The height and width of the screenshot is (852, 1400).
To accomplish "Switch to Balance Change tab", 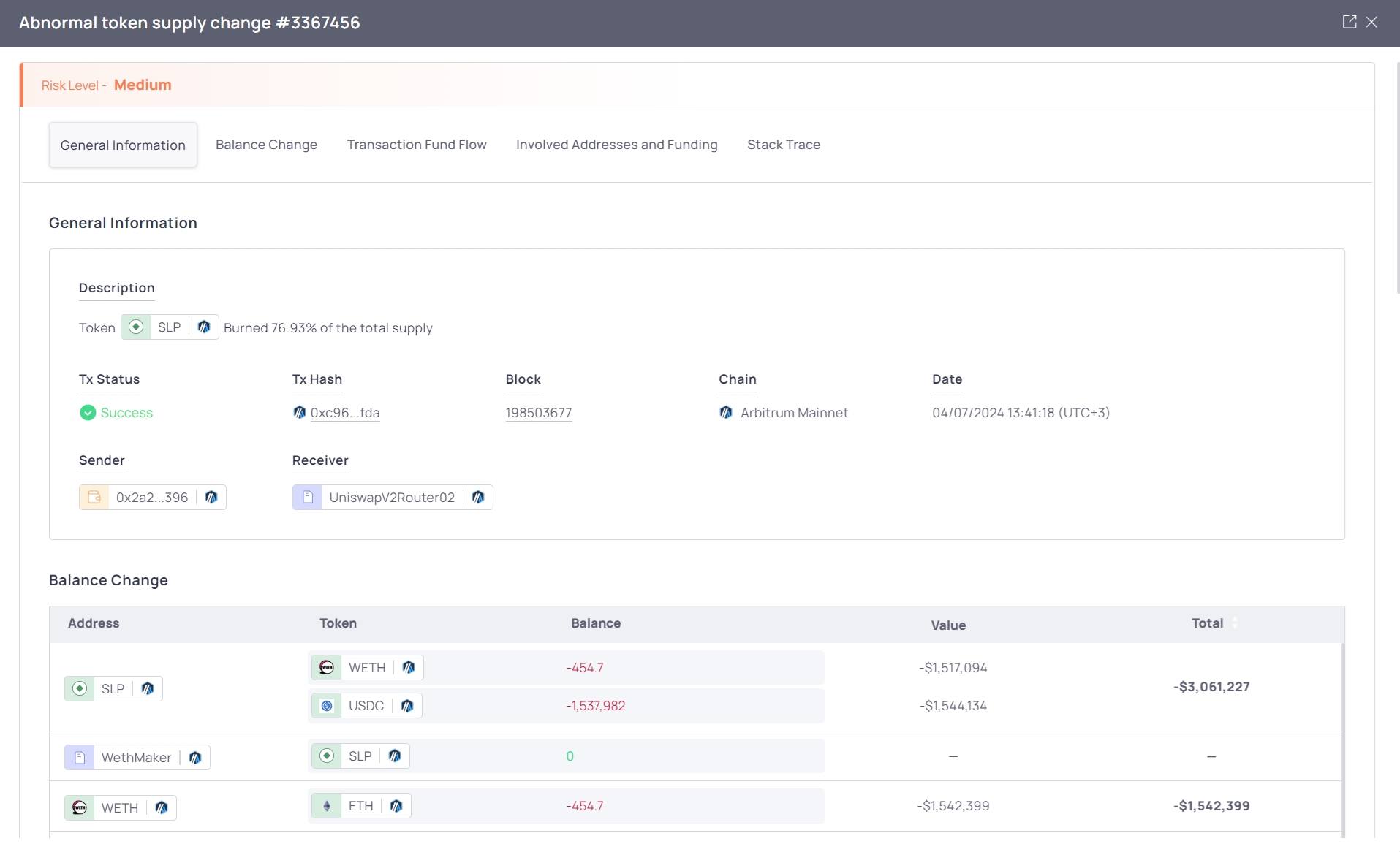I will (266, 145).
